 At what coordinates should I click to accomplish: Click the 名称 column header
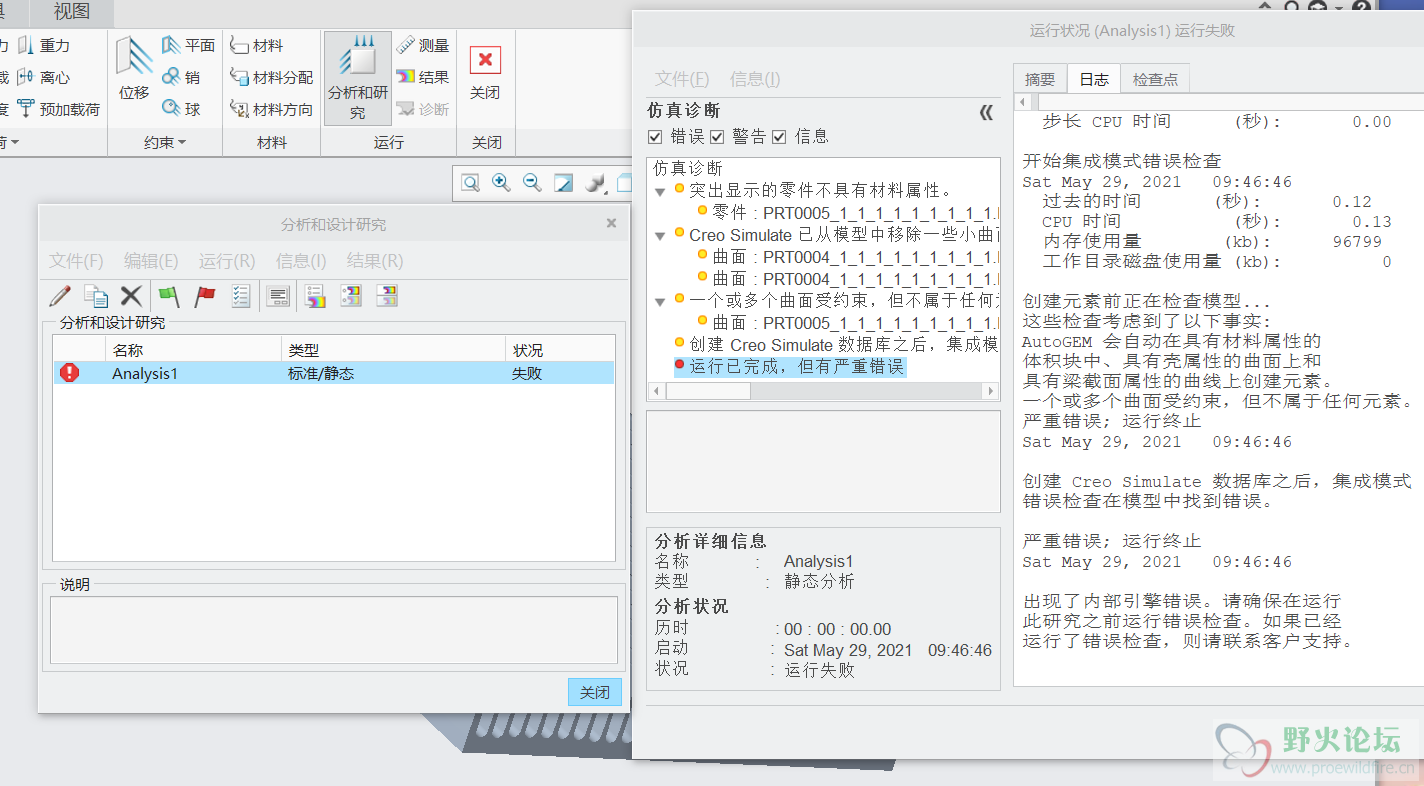coord(193,350)
